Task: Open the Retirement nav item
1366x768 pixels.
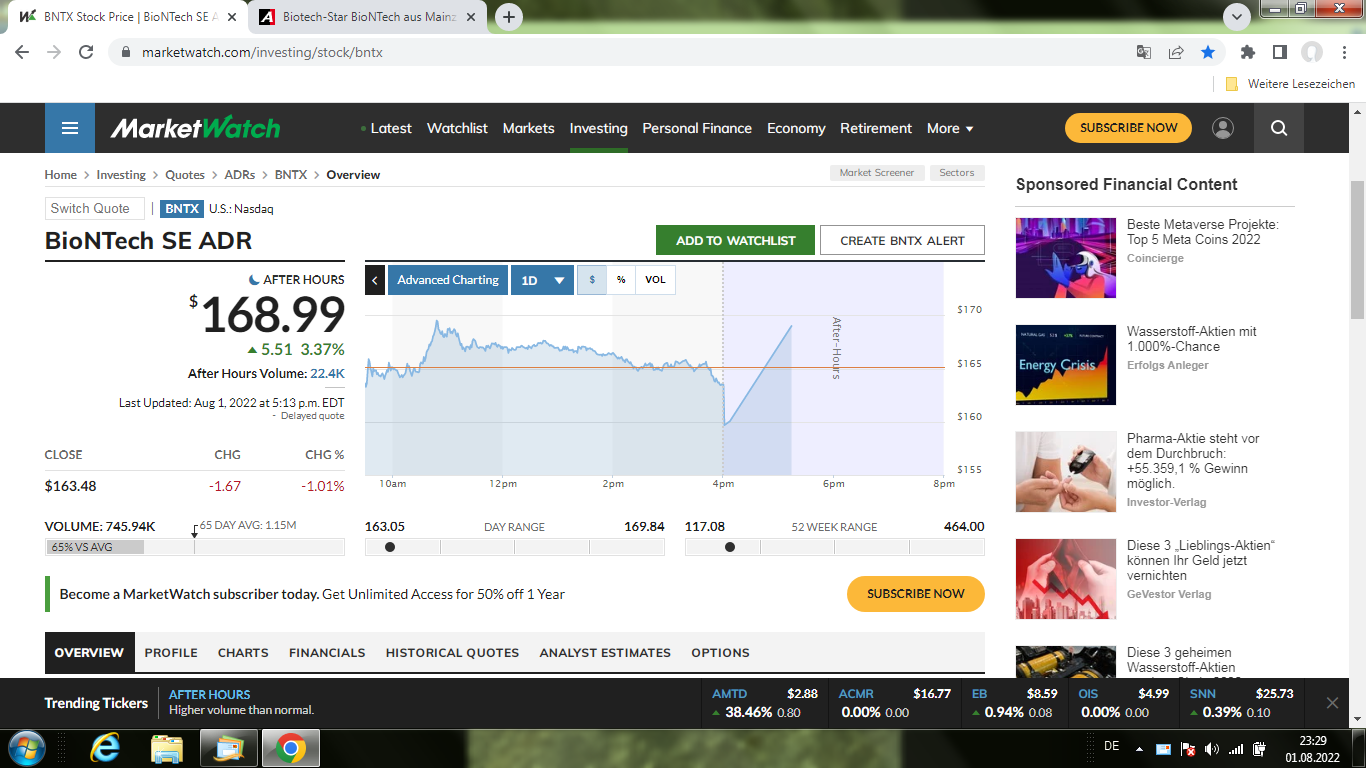Action: point(876,128)
